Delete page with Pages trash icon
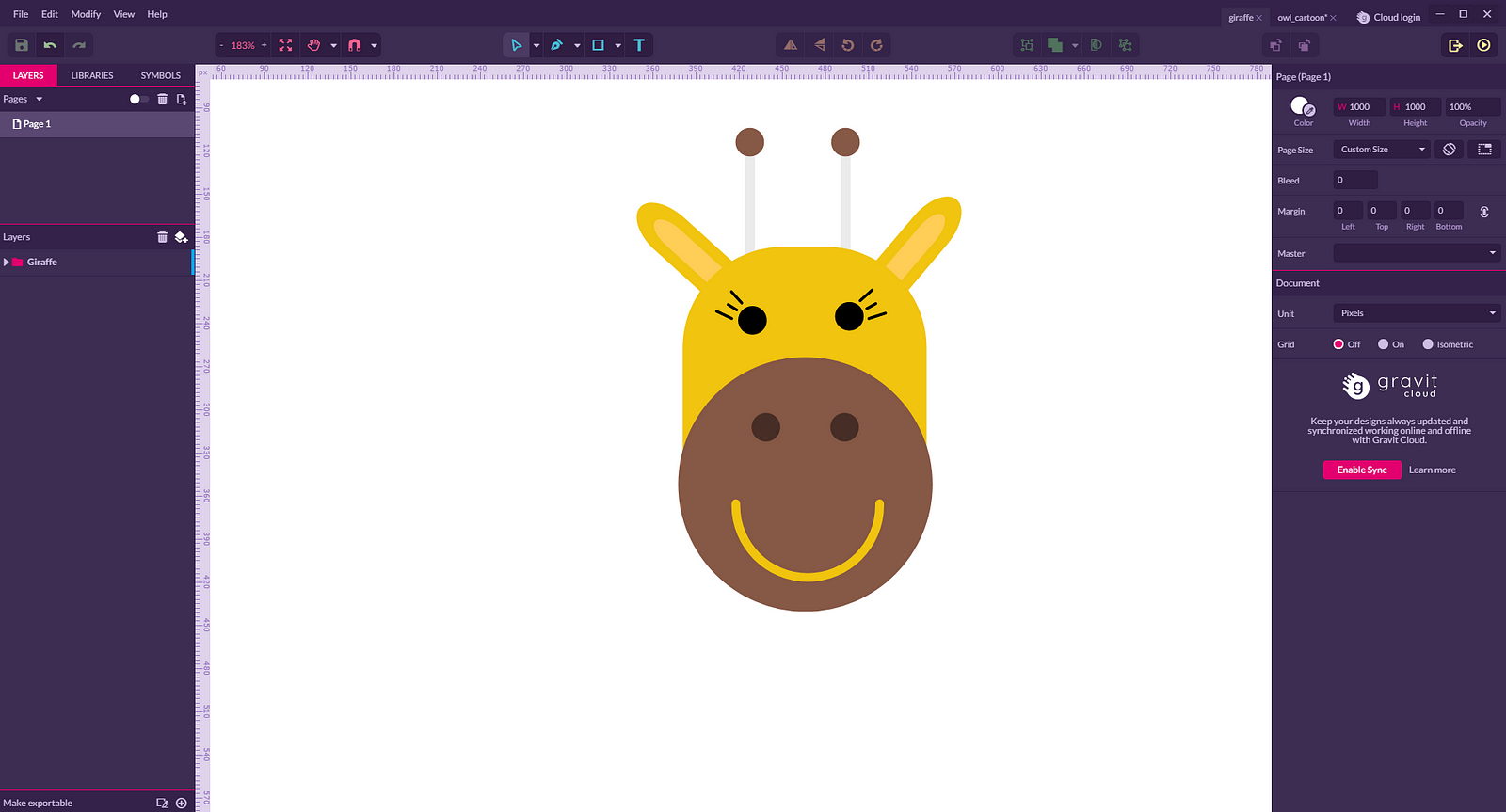The width and height of the screenshot is (1506, 812). click(x=162, y=99)
